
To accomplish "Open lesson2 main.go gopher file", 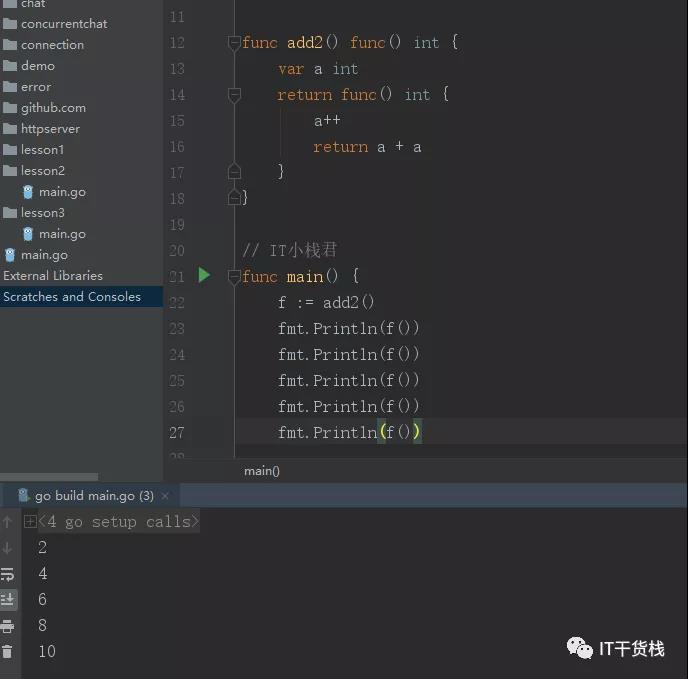I will 54,192.
